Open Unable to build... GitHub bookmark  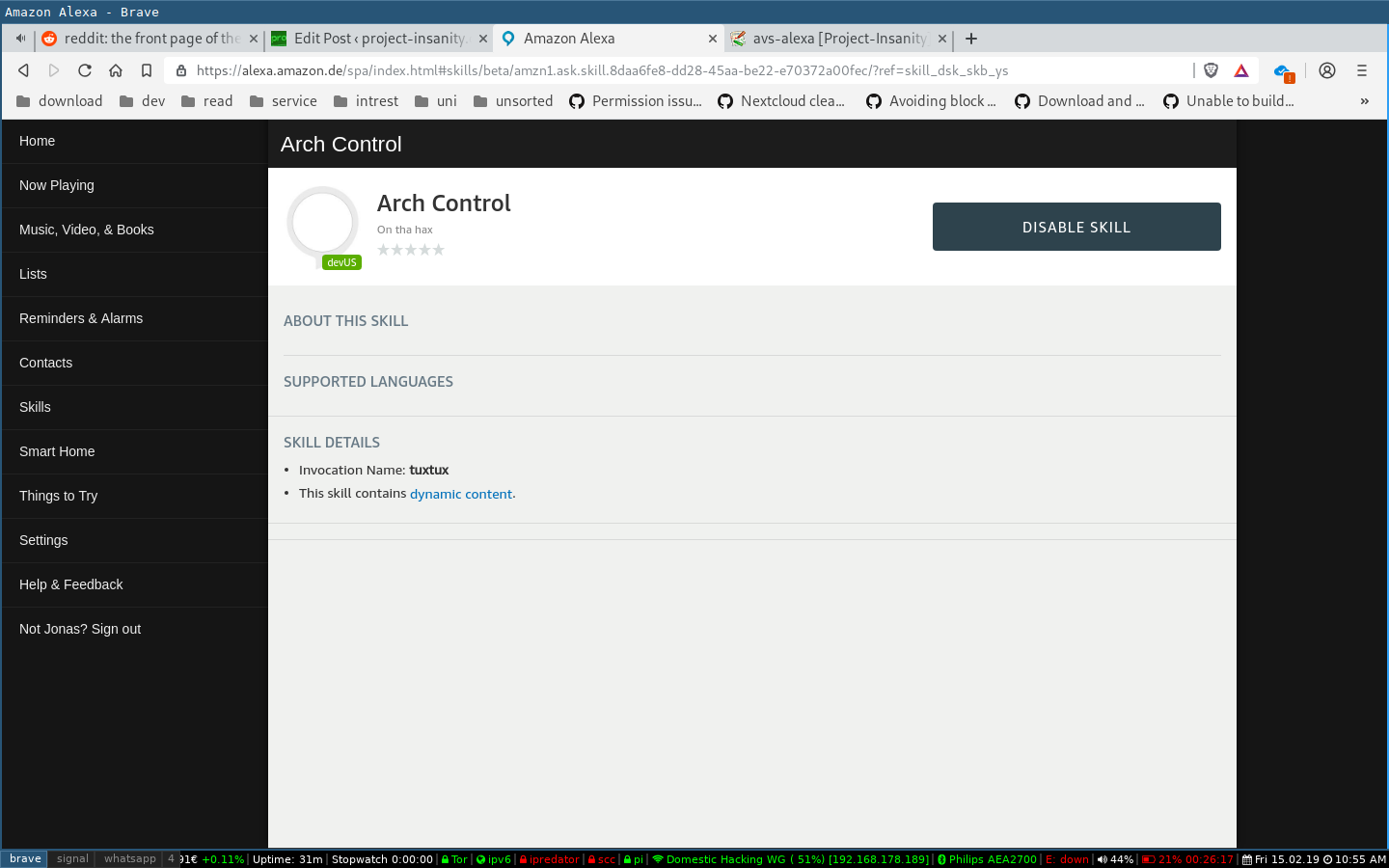point(1229,101)
